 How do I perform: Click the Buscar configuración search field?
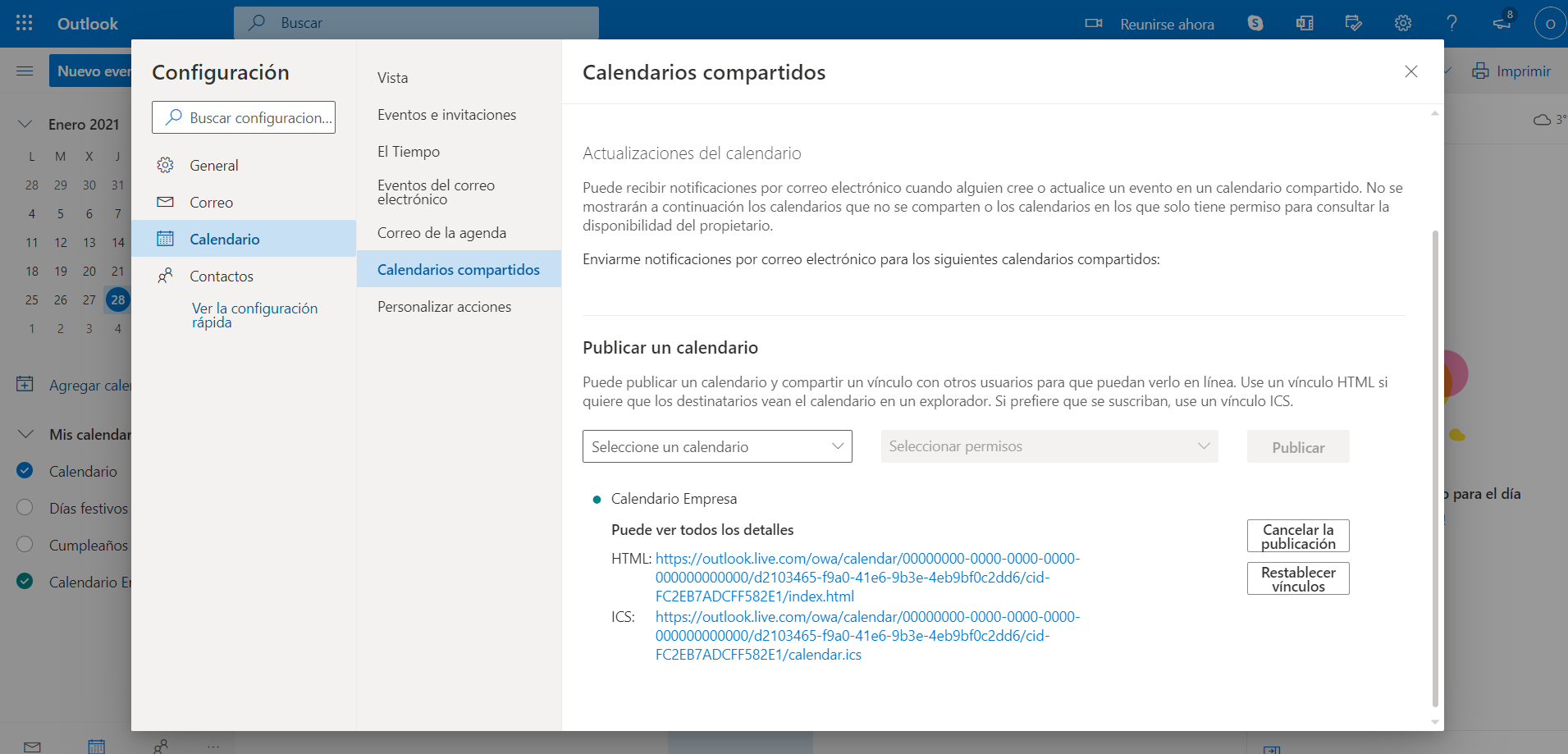click(x=244, y=117)
